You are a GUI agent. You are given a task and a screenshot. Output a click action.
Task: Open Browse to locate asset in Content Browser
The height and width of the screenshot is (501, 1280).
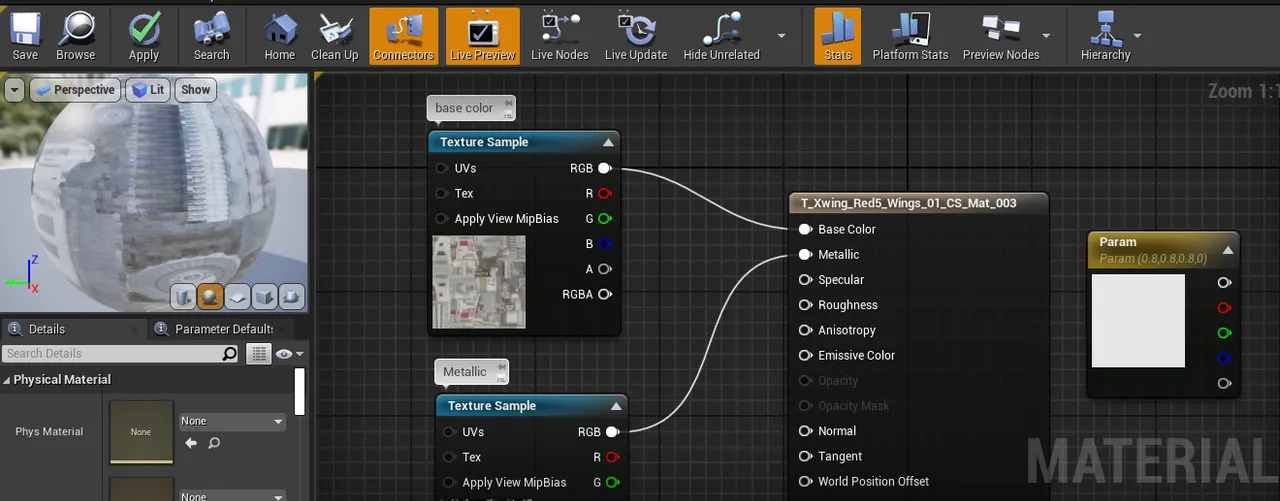(76, 36)
